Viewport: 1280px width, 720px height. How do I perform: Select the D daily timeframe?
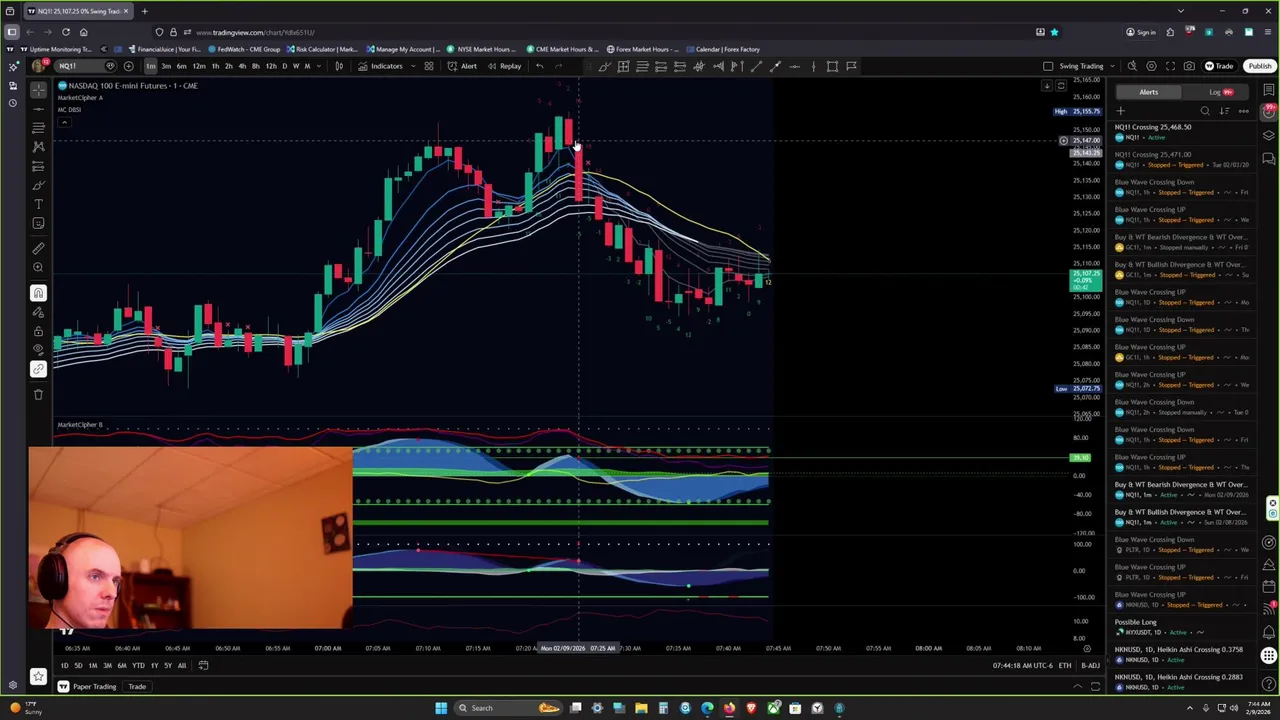pyautogui.click(x=284, y=66)
